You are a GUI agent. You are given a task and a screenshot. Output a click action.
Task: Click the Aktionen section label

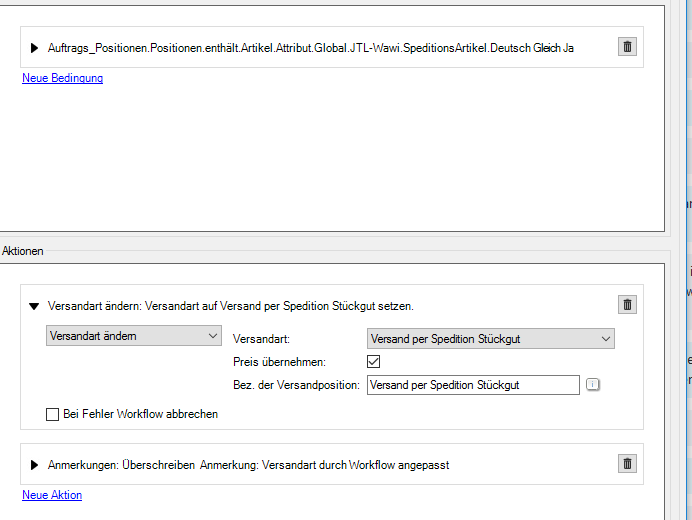tap(22, 251)
